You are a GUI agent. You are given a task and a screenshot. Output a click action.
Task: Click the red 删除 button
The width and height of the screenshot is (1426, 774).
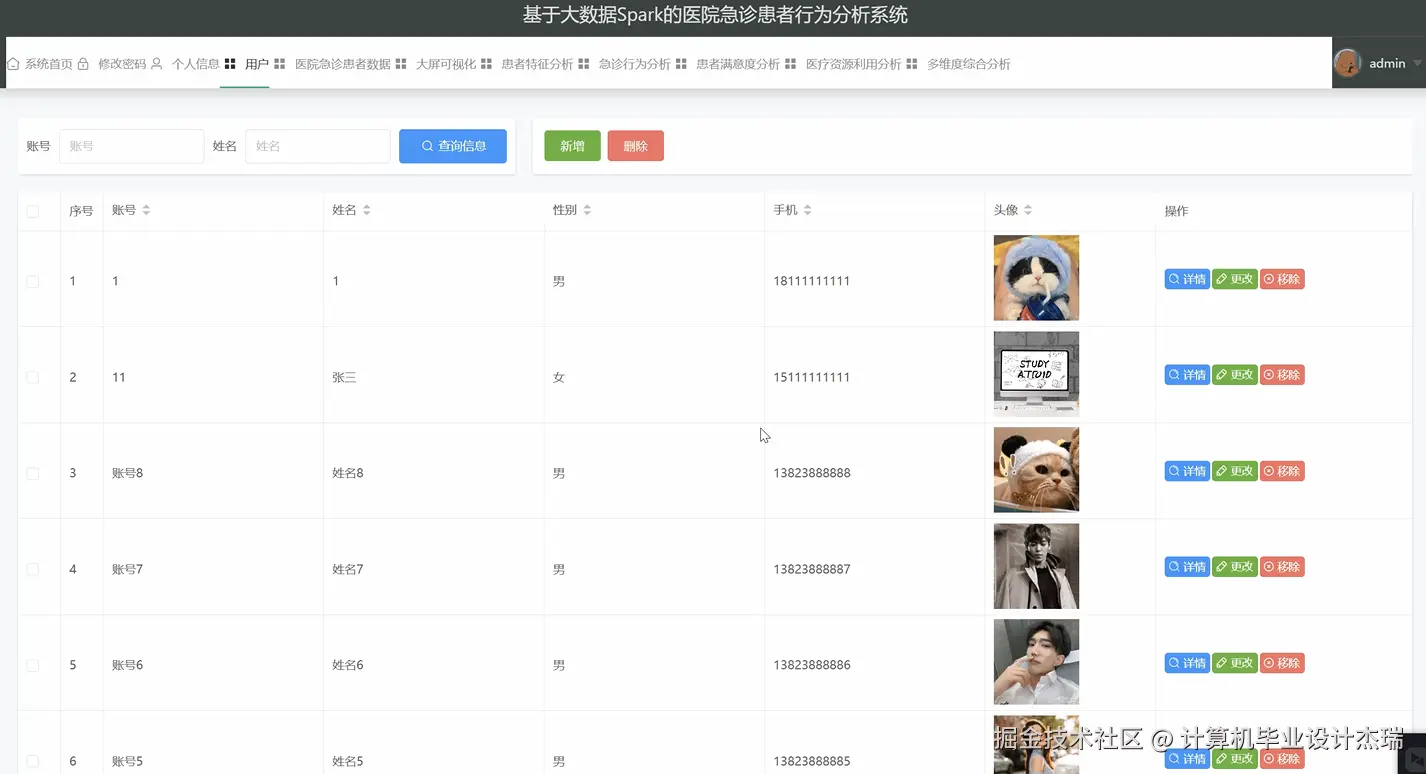pyautogui.click(x=635, y=145)
